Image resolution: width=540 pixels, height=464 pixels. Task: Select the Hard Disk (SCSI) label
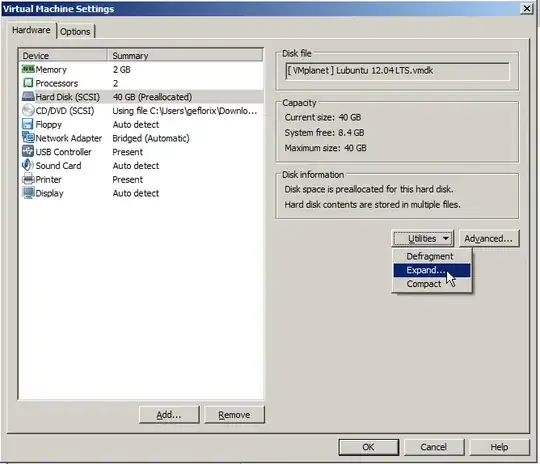[x=68, y=97]
